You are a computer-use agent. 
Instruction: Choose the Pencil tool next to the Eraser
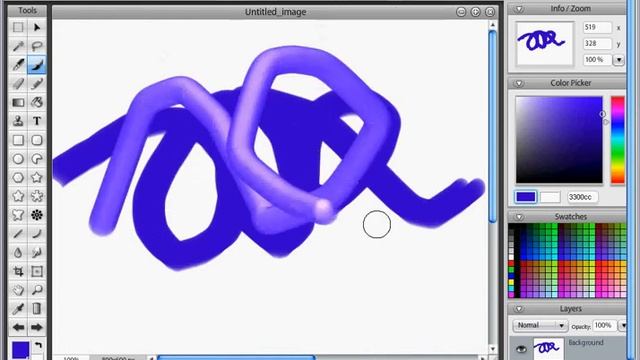pos(37,83)
